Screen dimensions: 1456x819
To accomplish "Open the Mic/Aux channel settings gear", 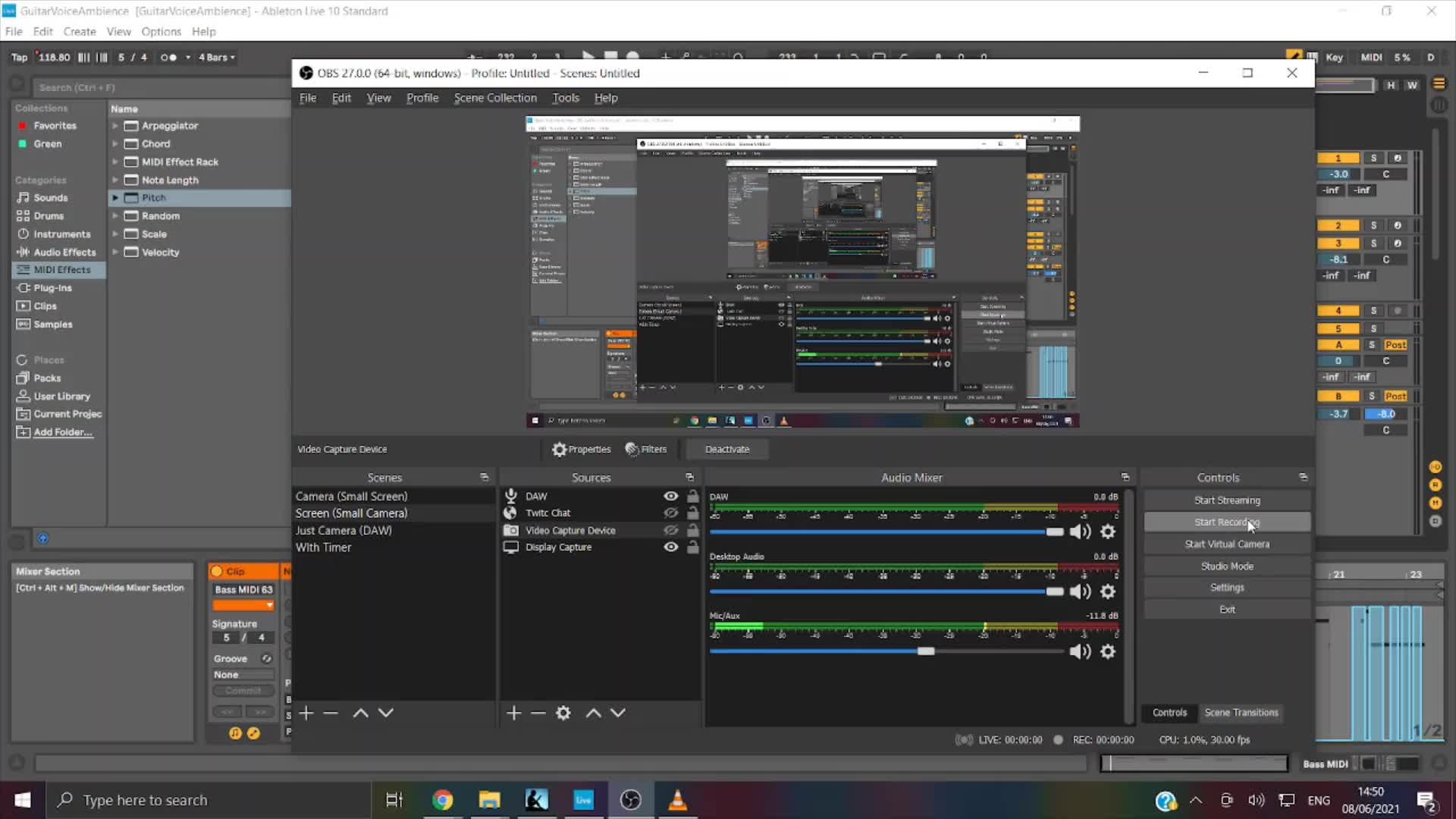I will click(x=1108, y=651).
